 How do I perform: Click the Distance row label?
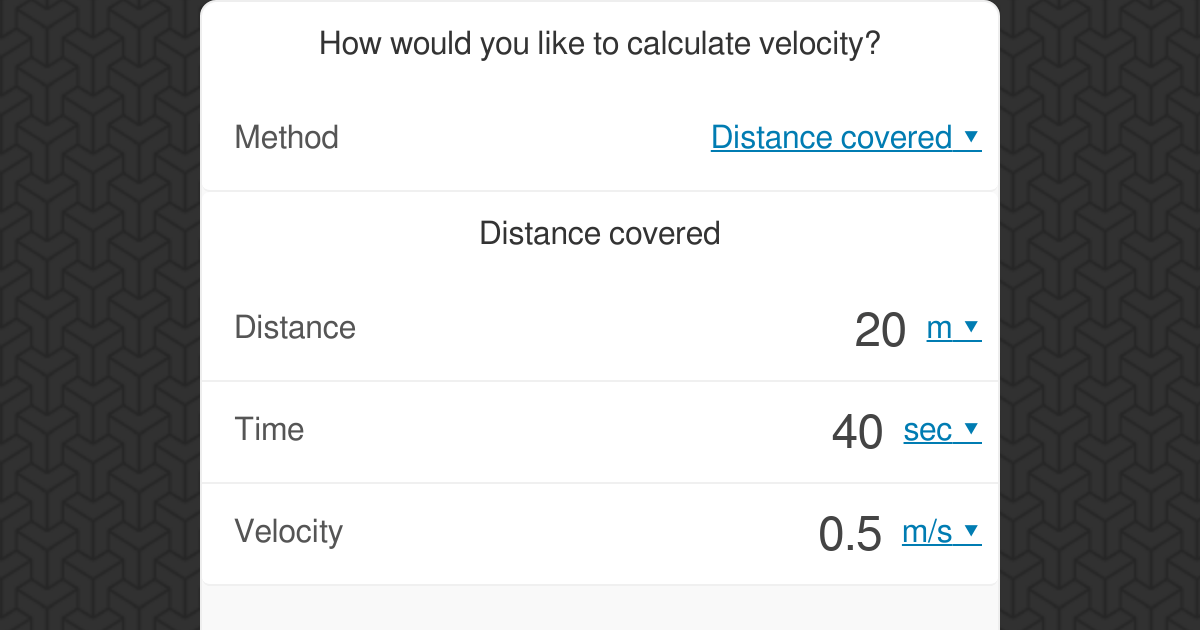(295, 327)
